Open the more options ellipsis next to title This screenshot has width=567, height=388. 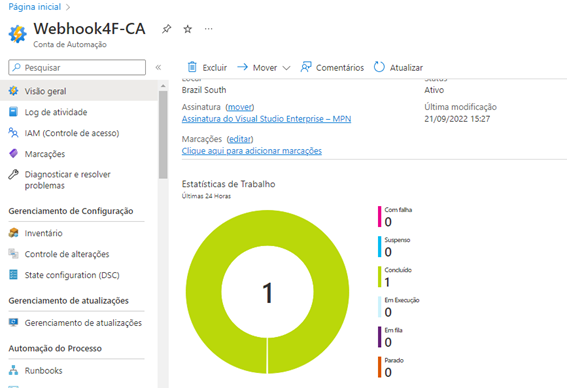pyautogui.click(x=209, y=29)
